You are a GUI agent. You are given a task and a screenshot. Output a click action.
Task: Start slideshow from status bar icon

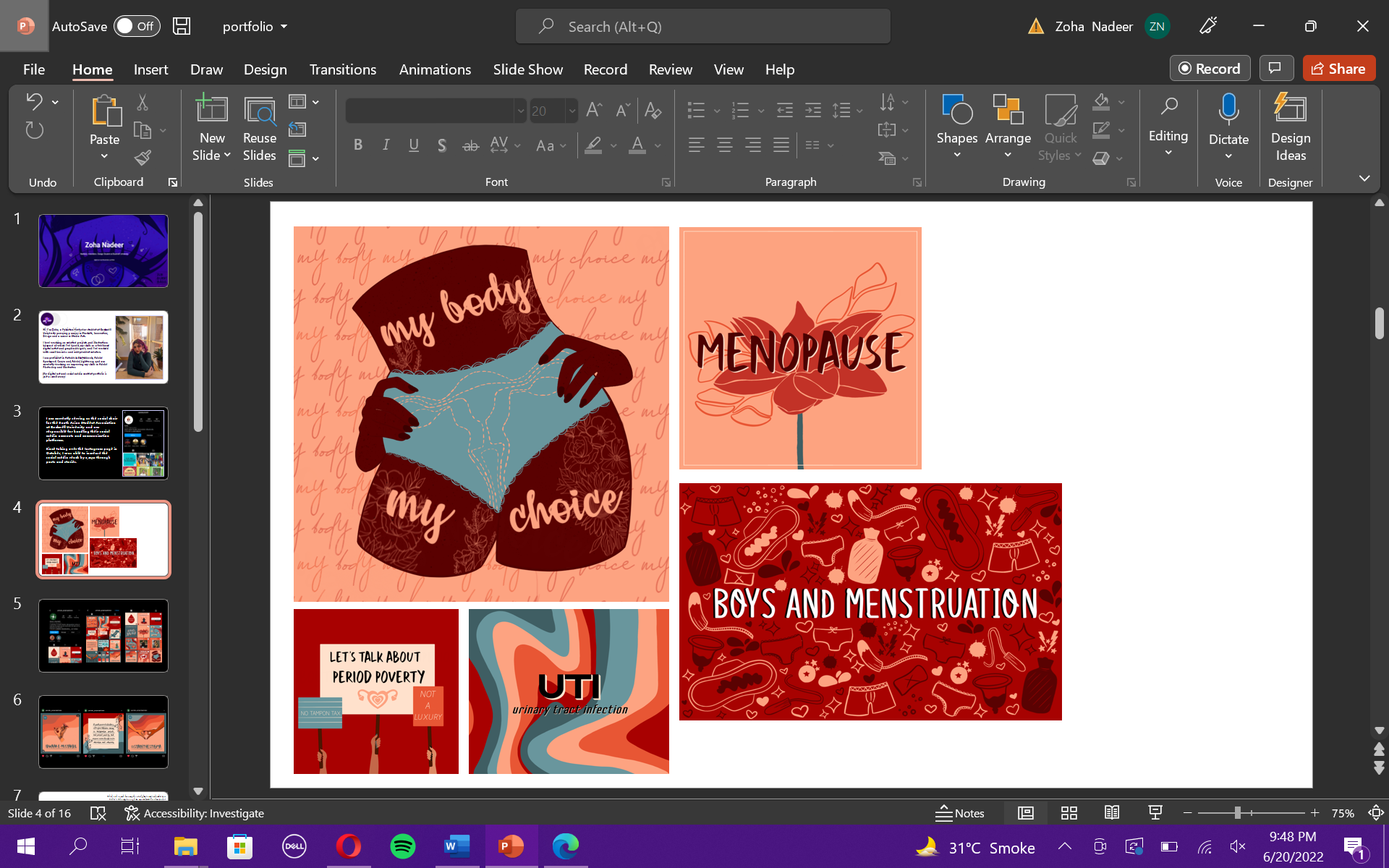tap(1155, 813)
